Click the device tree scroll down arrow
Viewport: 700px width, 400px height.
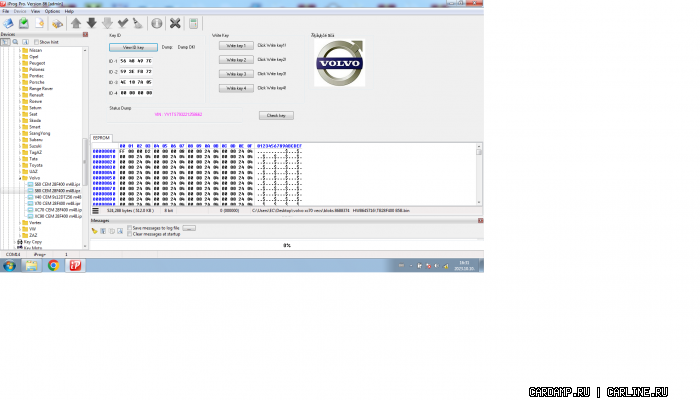pyautogui.click(x=85, y=246)
